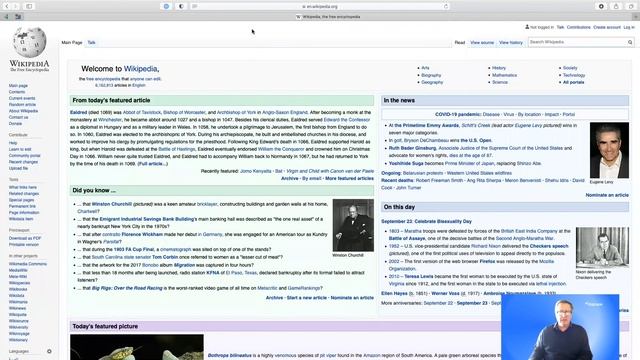
Task: Open the Wikipedia link in the welcome heading
Action: click(140, 69)
